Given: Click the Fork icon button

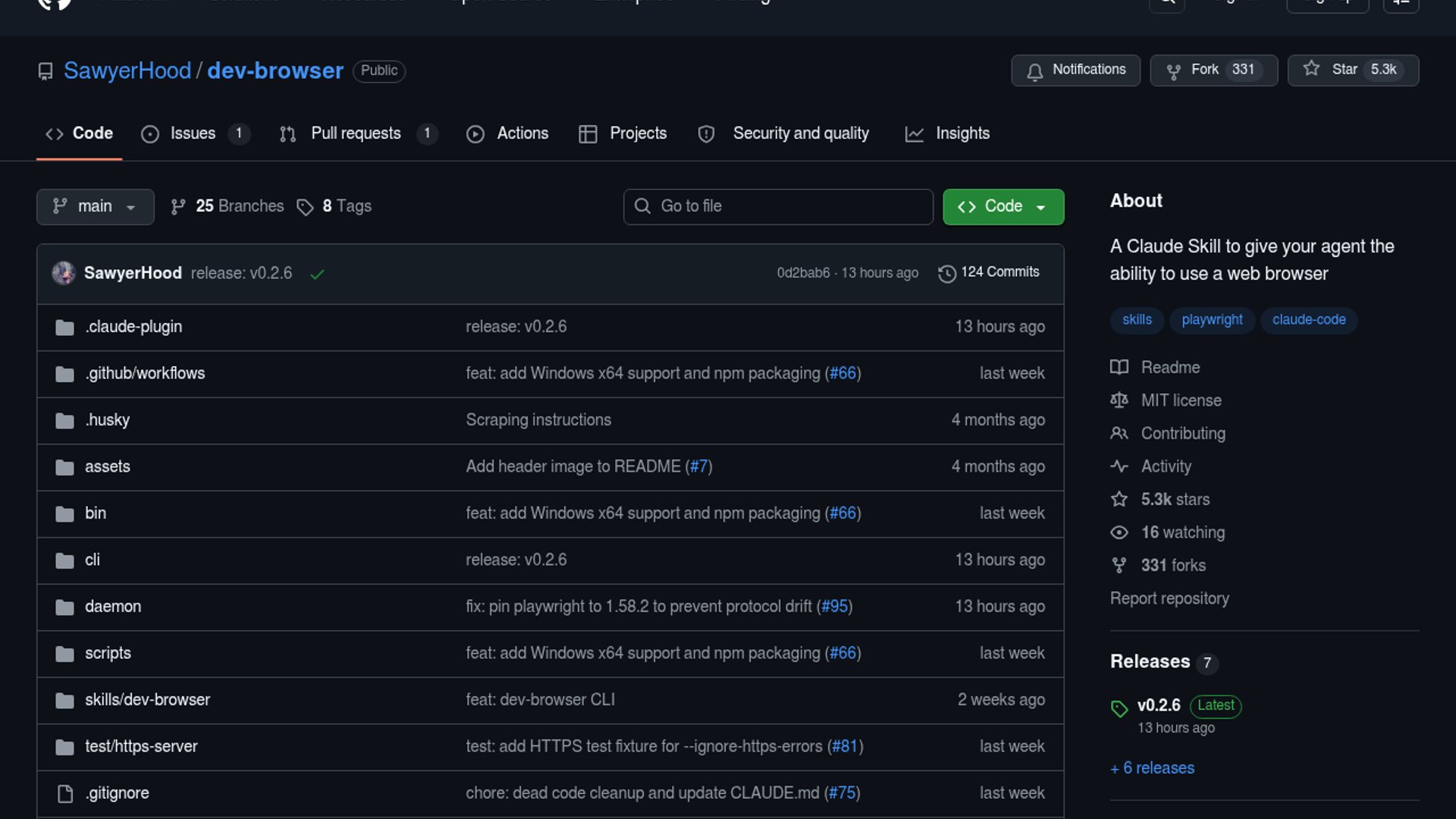Looking at the screenshot, I should click(x=1173, y=71).
